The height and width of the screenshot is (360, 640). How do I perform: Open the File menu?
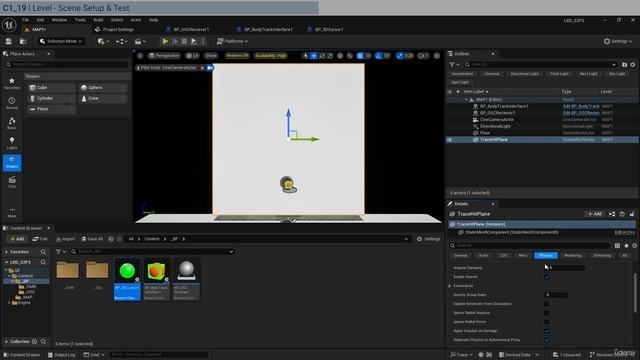pyautogui.click(x=25, y=20)
